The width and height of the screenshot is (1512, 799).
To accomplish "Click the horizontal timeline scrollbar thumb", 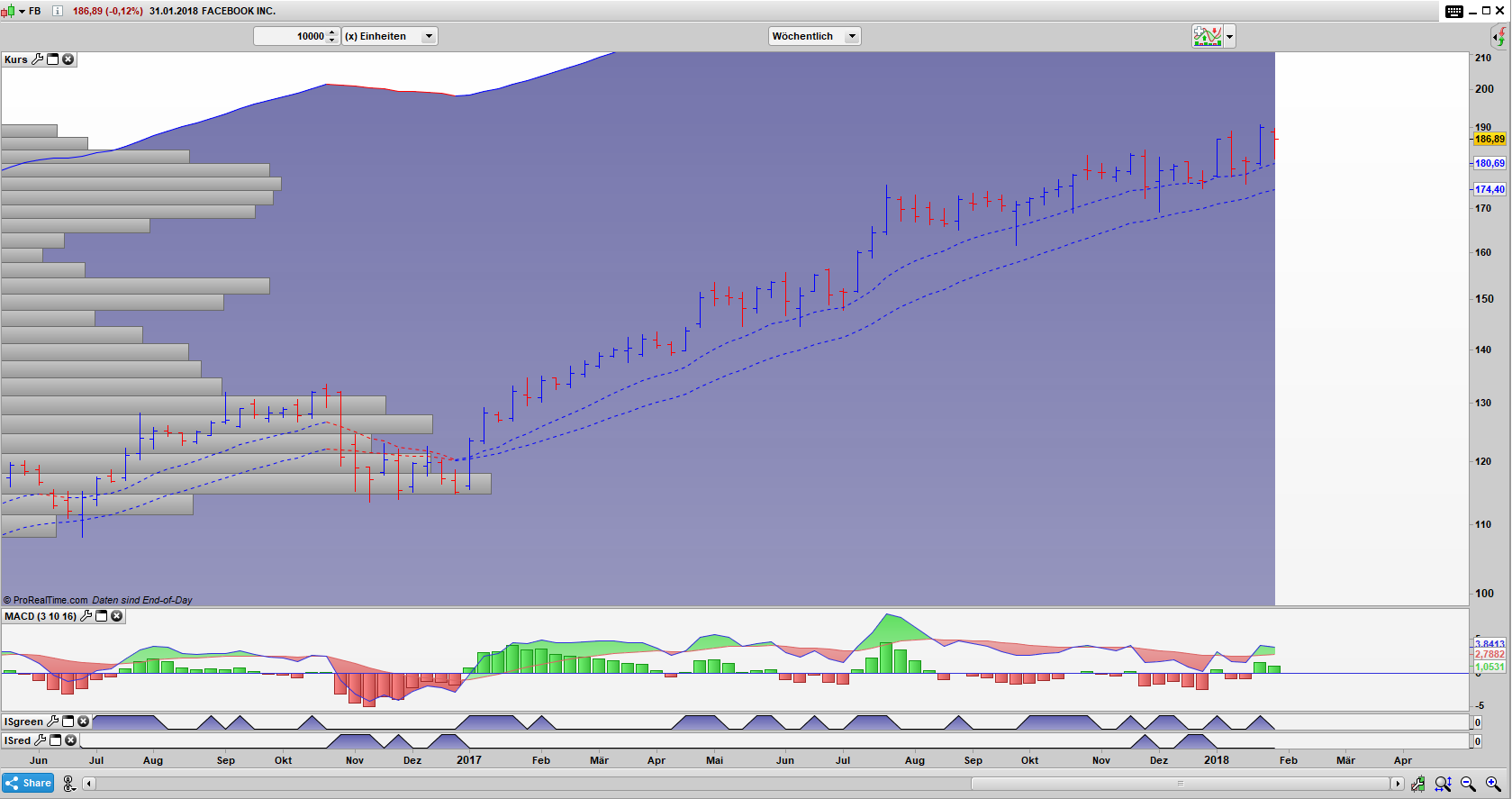I will click(1180, 784).
